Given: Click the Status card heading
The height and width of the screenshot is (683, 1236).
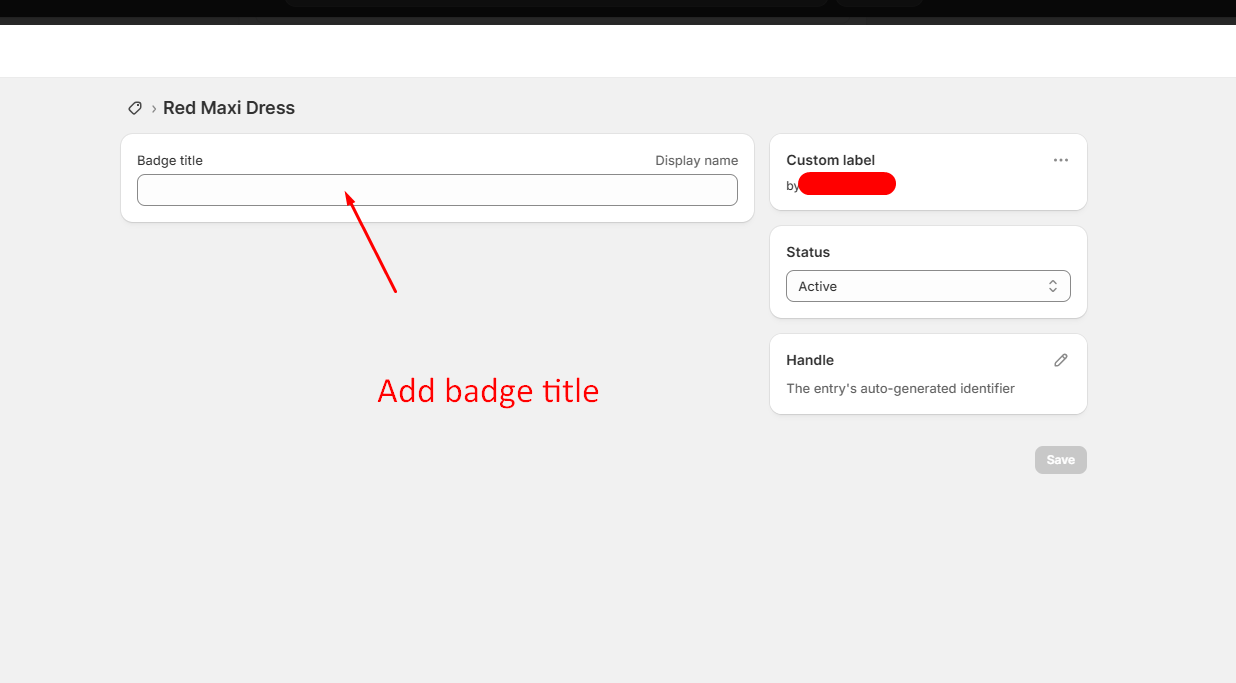Looking at the screenshot, I should (x=808, y=252).
